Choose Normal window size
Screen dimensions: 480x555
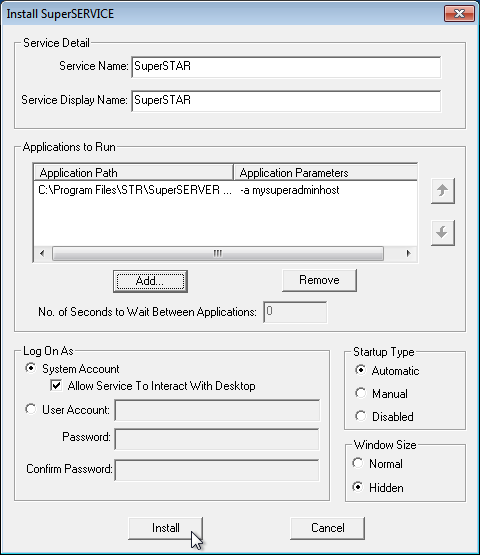click(x=358, y=463)
